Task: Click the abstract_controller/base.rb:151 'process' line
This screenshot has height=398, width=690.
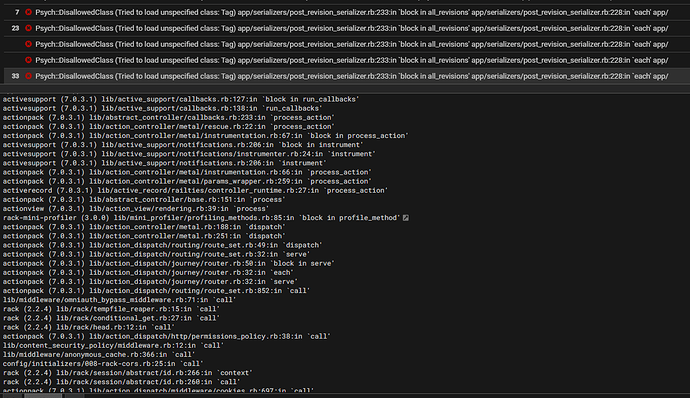Action: pos(144,199)
